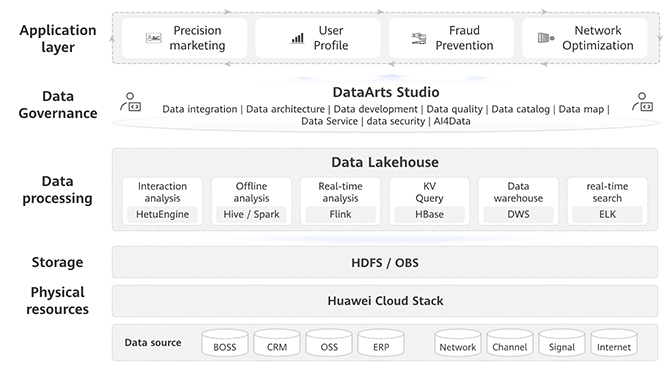Click the user icon right of DataArts Studio

point(642,102)
